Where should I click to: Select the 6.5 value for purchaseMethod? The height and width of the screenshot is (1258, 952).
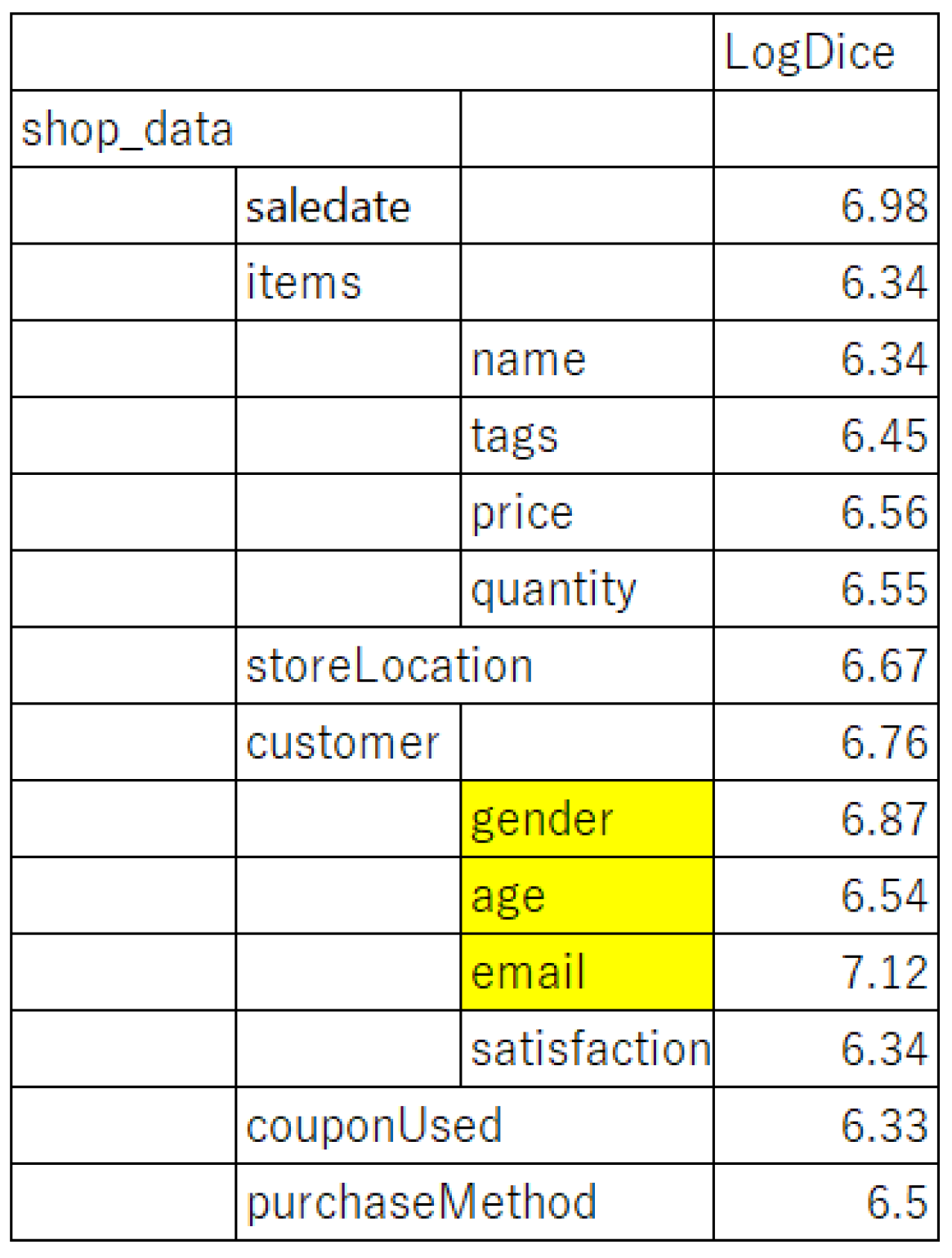tap(896, 1202)
